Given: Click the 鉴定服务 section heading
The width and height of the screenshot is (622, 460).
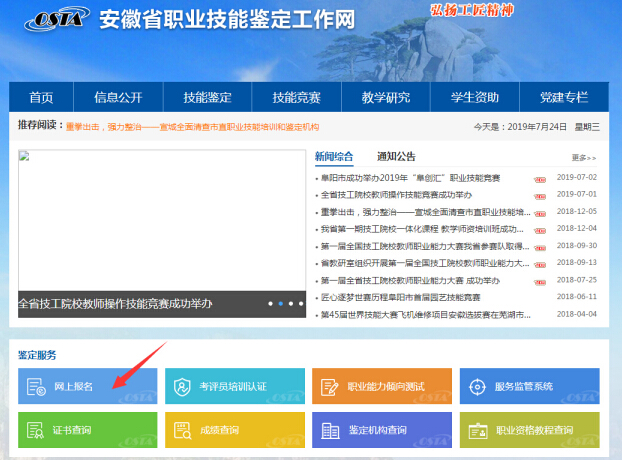Looking at the screenshot, I should click(37, 355).
